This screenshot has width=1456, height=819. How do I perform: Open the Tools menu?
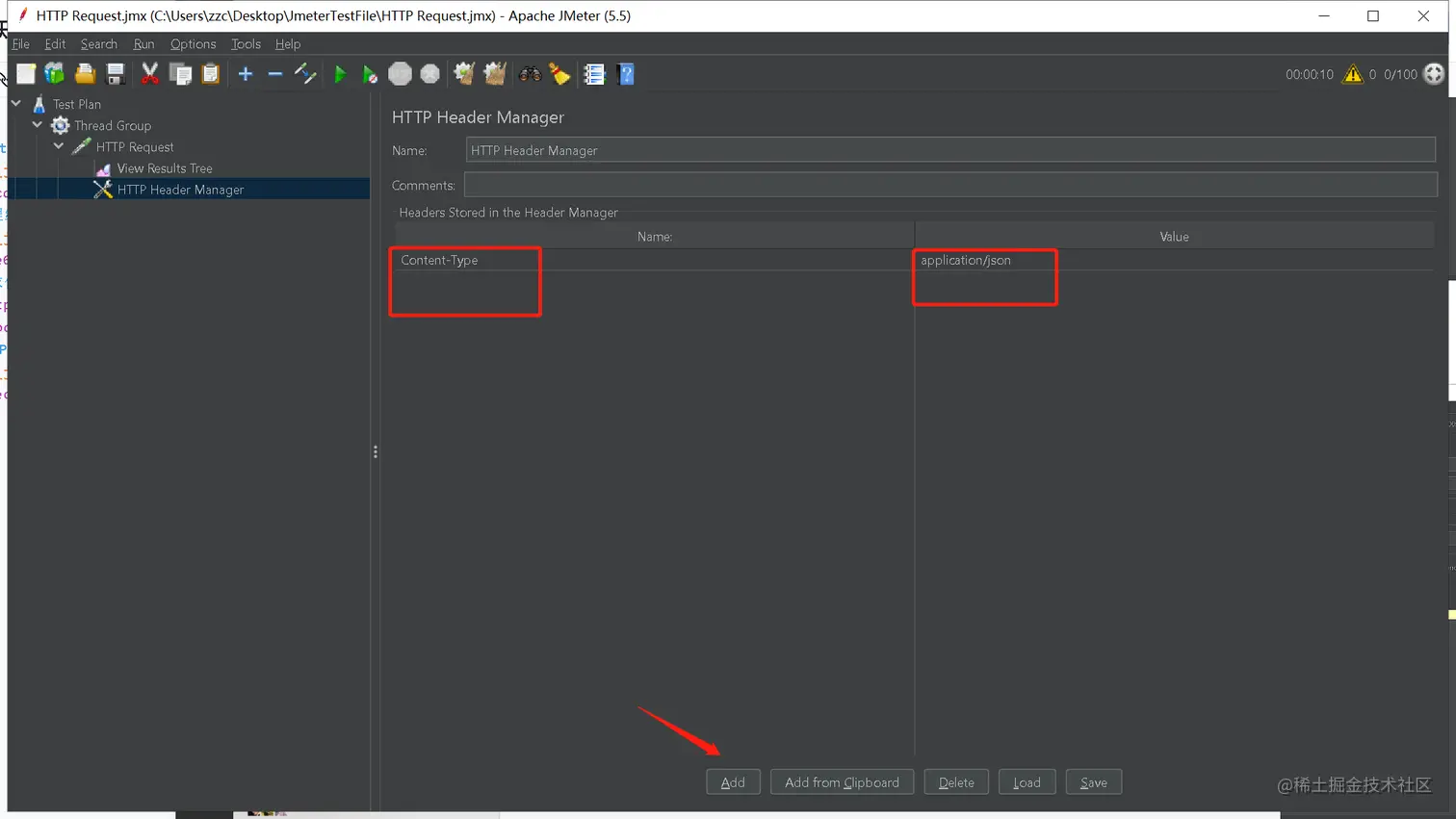point(246,44)
